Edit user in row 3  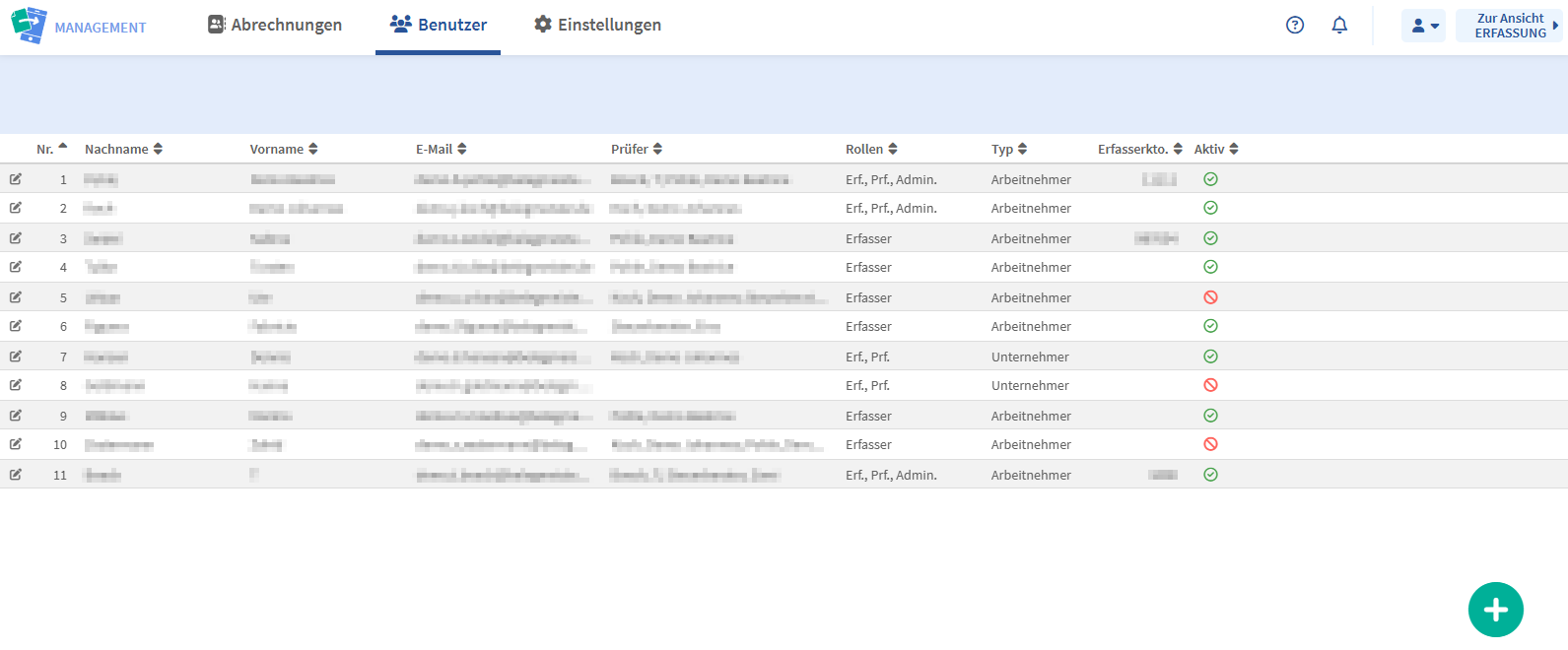point(16,238)
